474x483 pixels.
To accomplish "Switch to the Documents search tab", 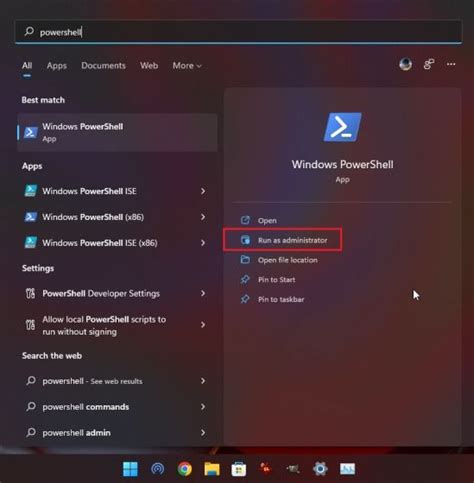I will click(x=103, y=66).
